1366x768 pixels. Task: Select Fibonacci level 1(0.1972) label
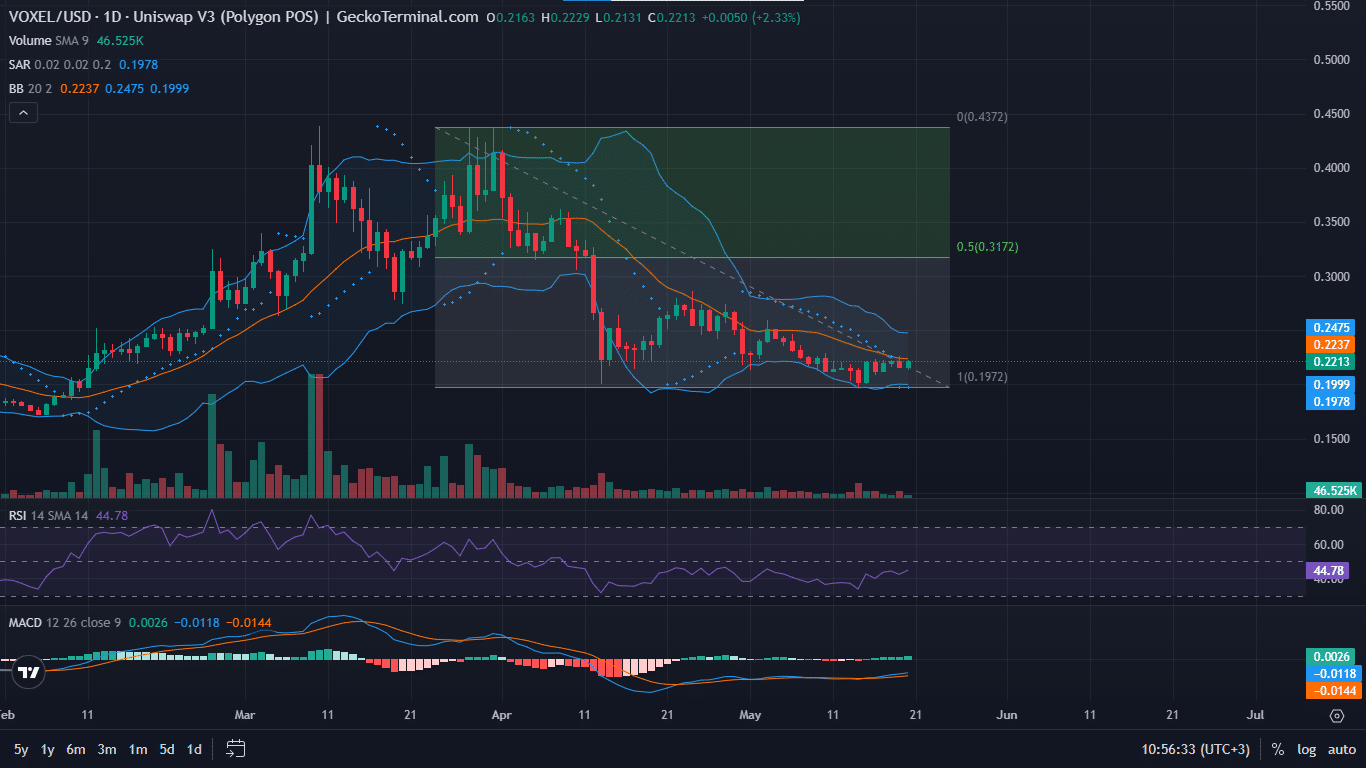coord(982,377)
